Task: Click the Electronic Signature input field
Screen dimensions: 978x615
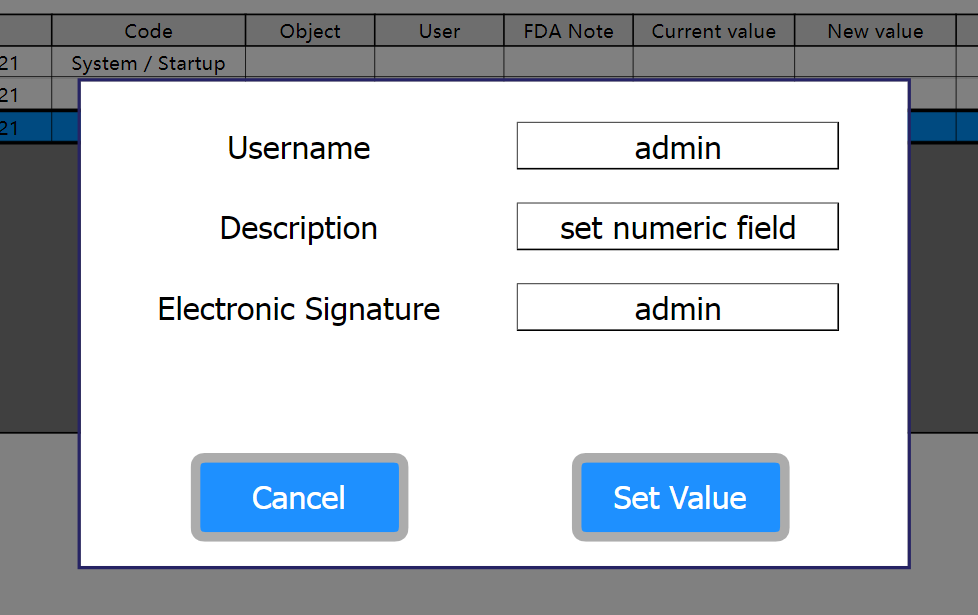Action: [x=677, y=307]
